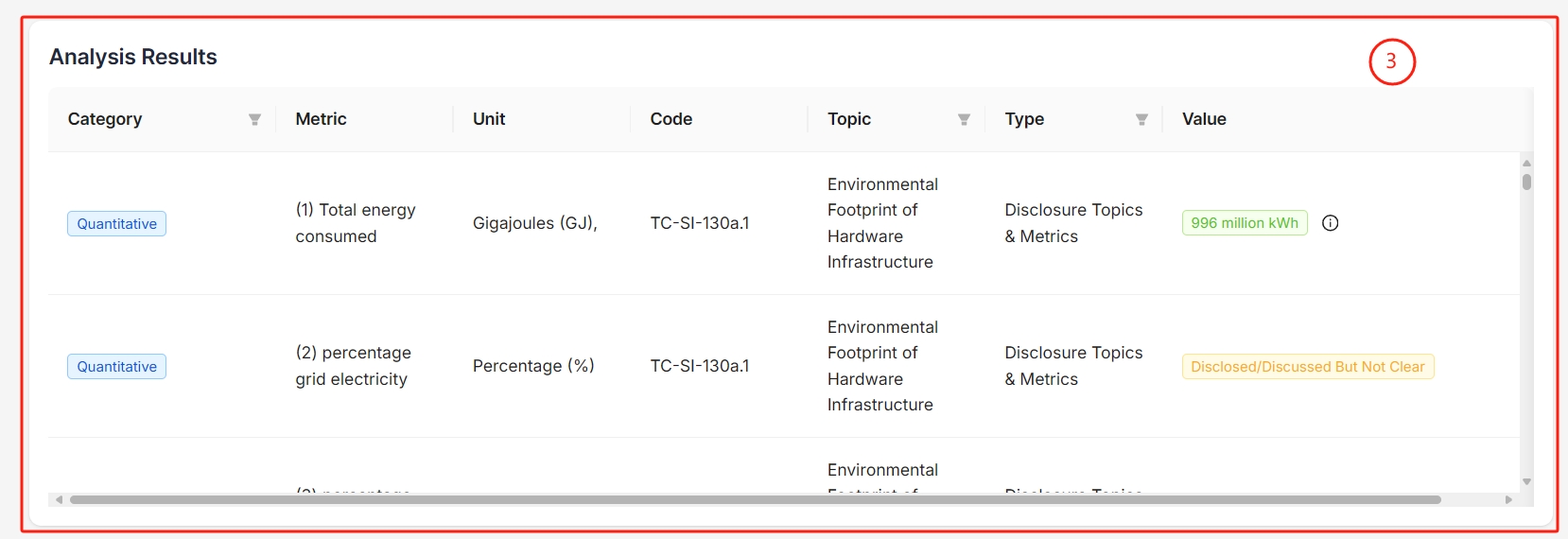The height and width of the screenshot is (539, 1568).
Task: Click the red circled number 3 marker
Action: tap(1391, 61)
